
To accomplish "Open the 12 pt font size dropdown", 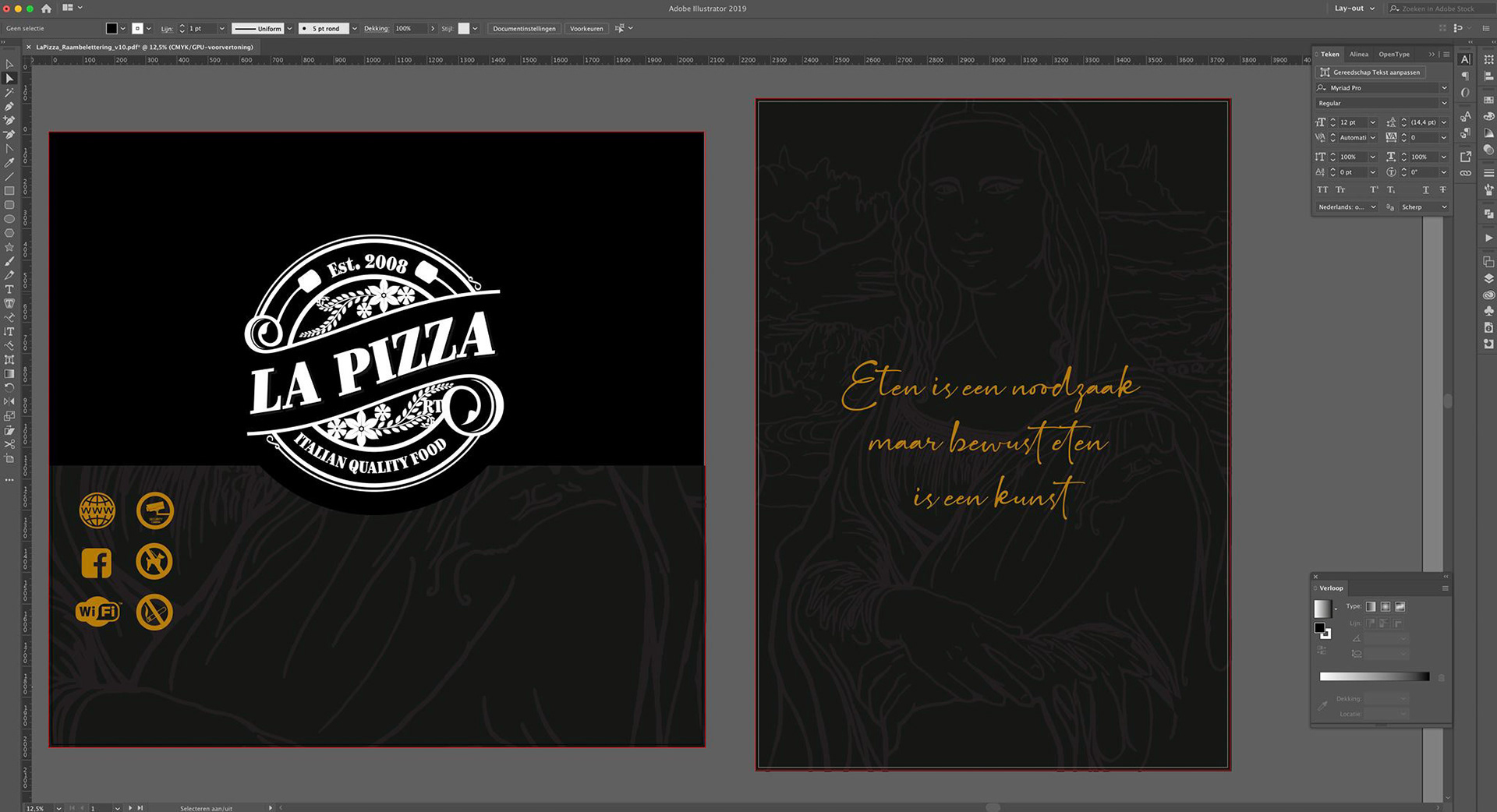I will click(1372, 122).
